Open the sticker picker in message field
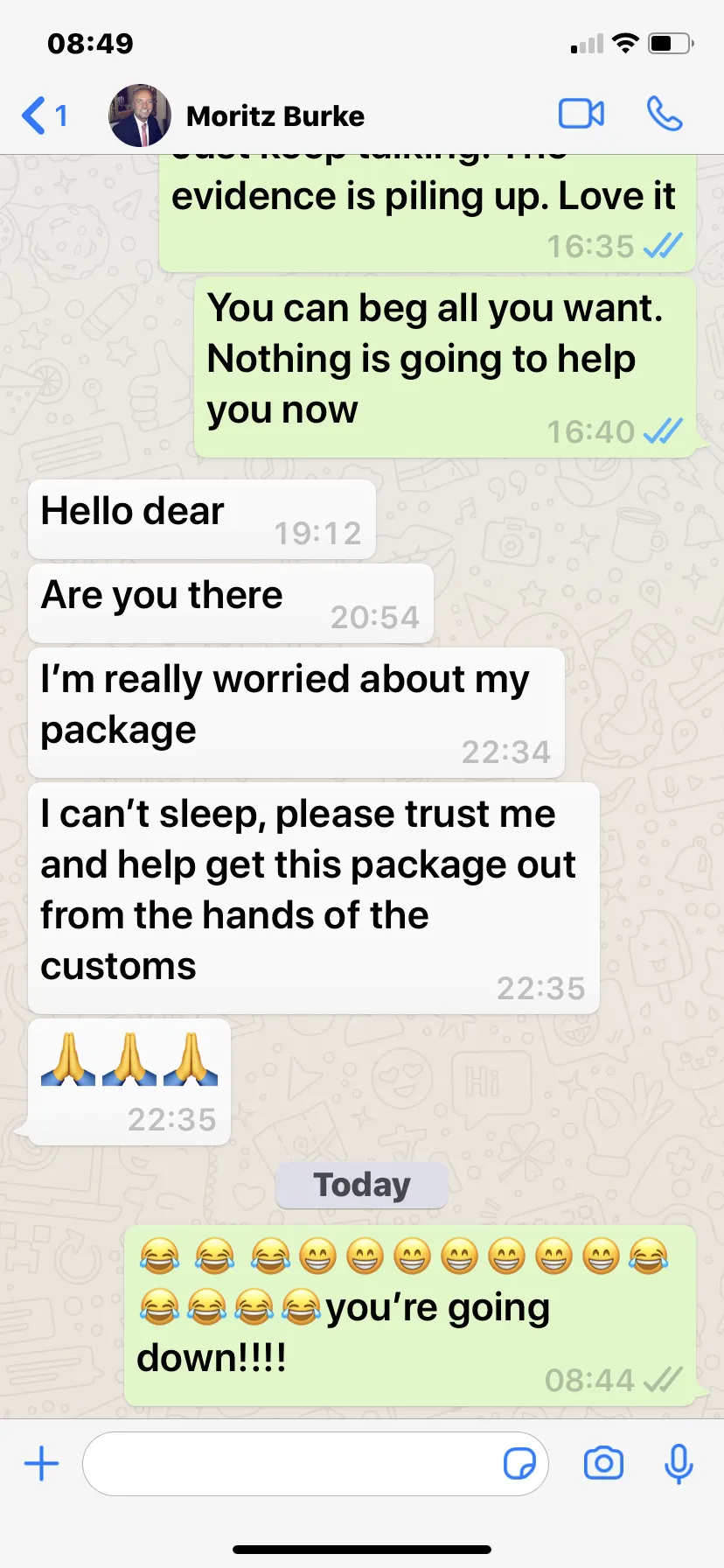 coord(519,1464)
